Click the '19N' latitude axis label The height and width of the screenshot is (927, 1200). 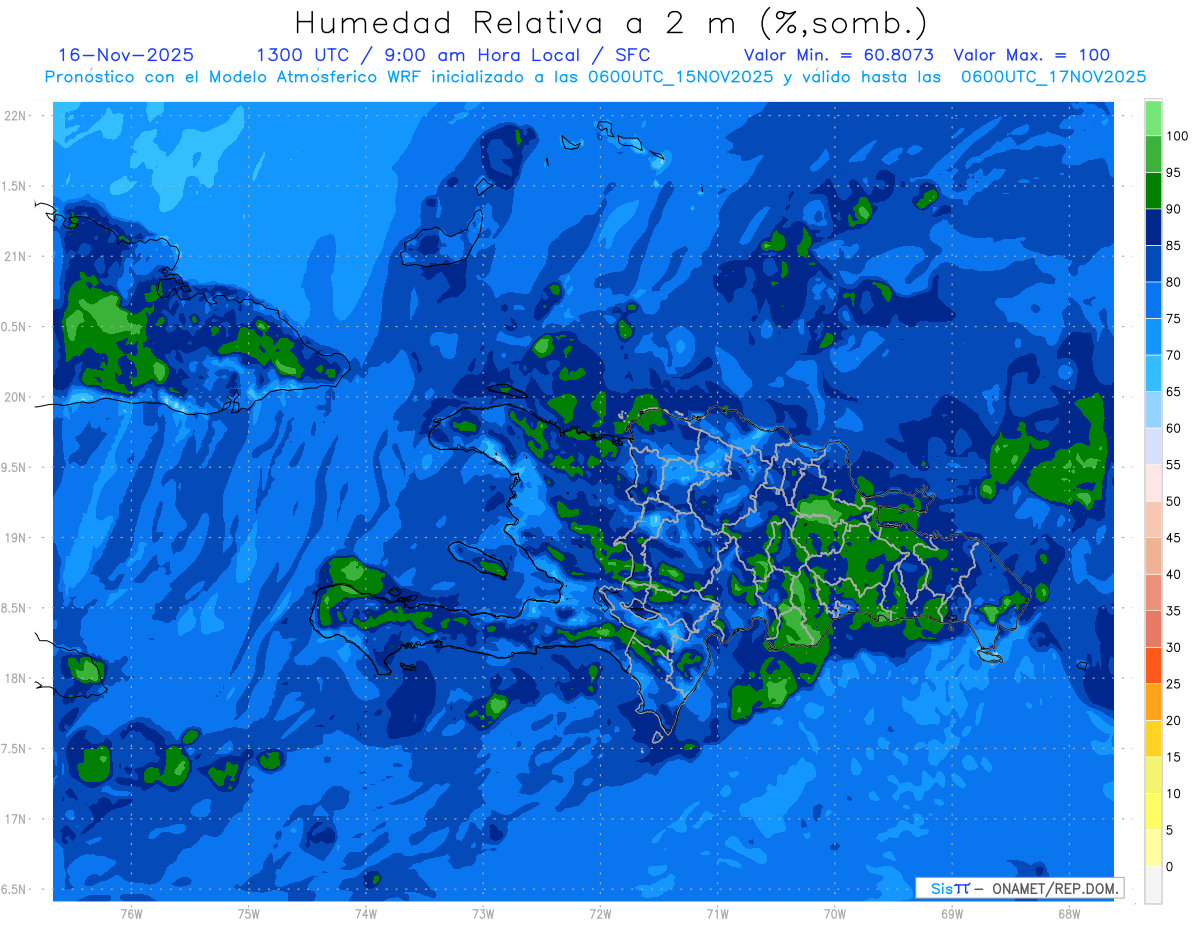click(16, 538)
